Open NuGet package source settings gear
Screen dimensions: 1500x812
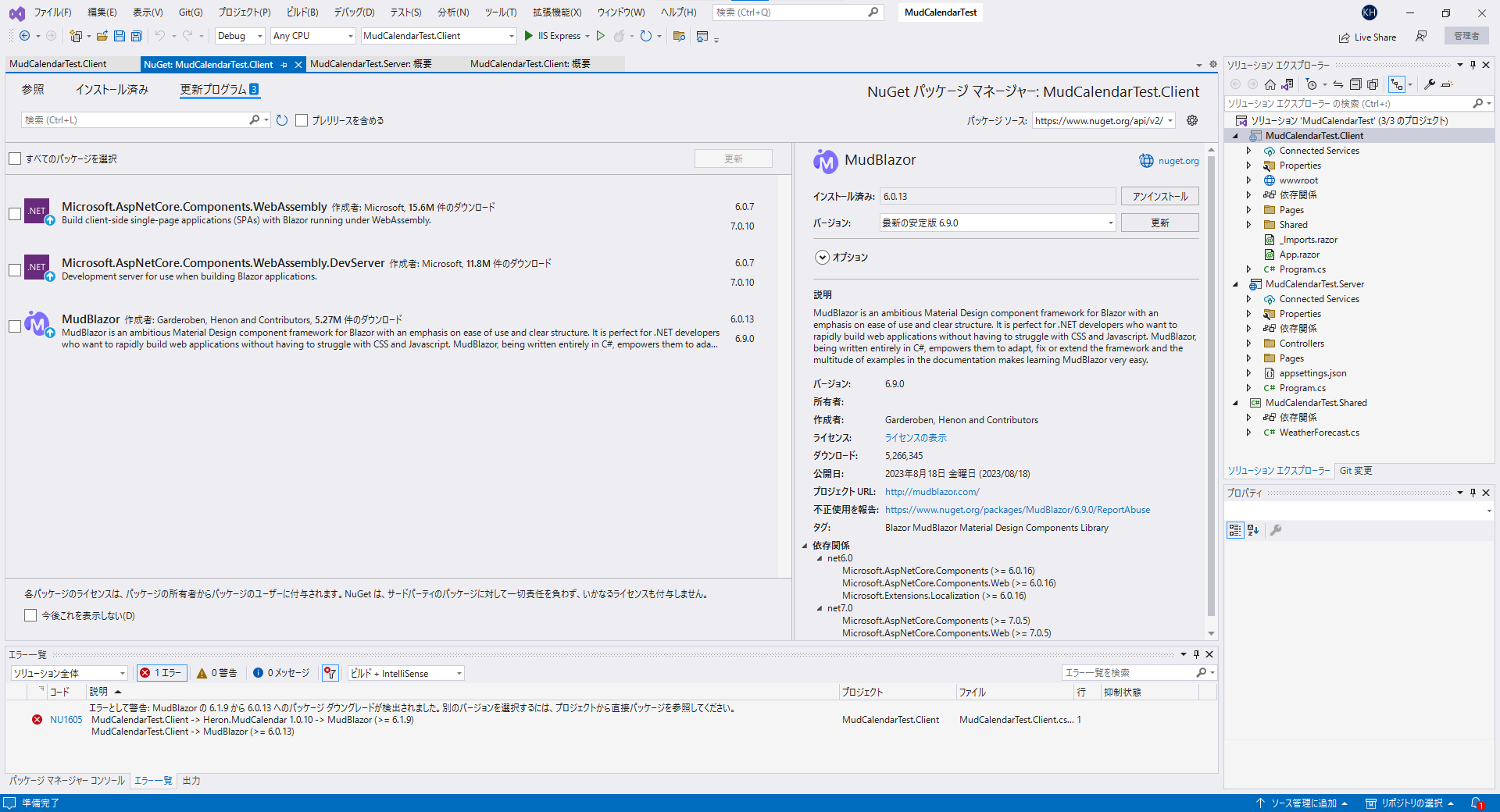click(x=1192, y=120)
